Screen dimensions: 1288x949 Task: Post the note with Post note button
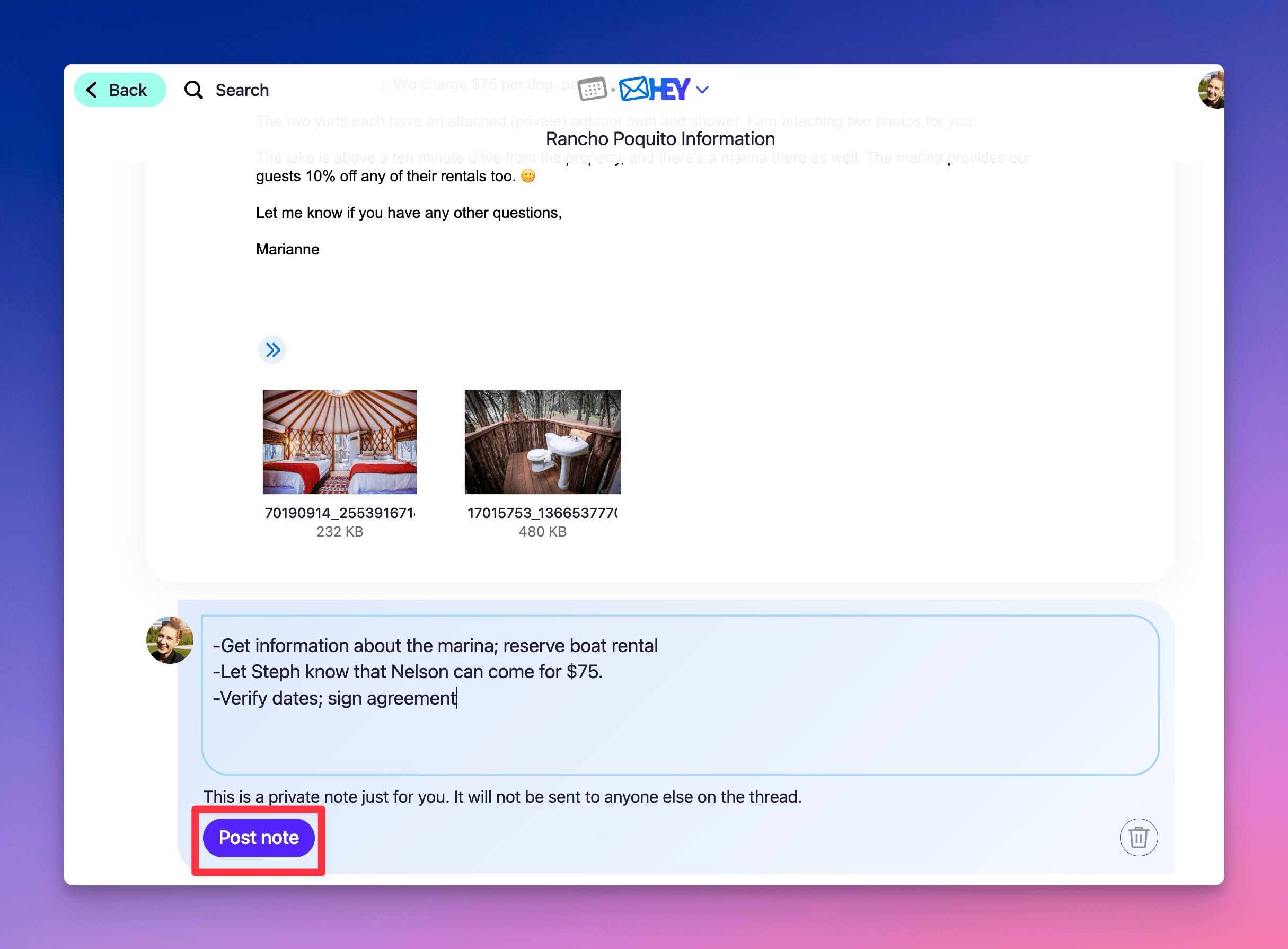click(259, 838)
